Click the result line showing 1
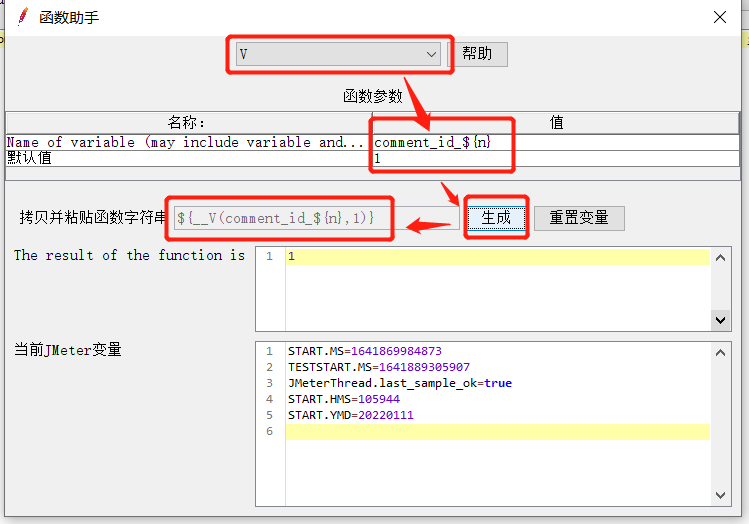The image size is (749, 524). point(498,257)
